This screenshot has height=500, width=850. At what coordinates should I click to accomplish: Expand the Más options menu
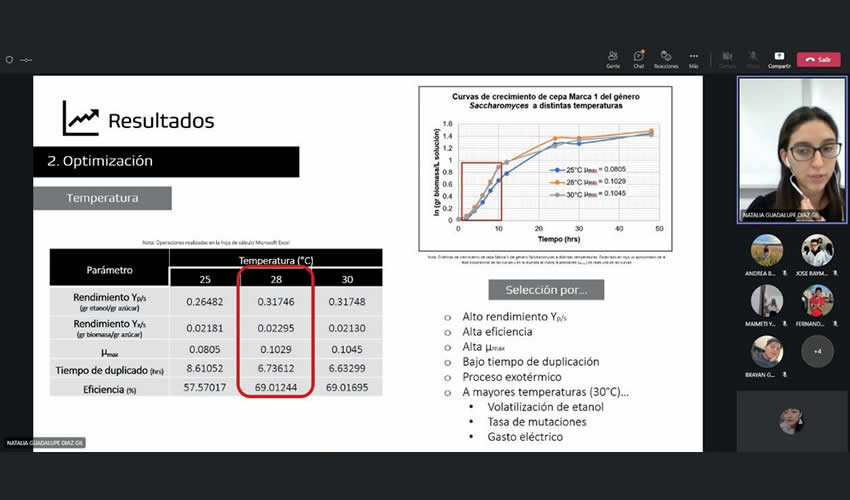(x=693, y=57)
